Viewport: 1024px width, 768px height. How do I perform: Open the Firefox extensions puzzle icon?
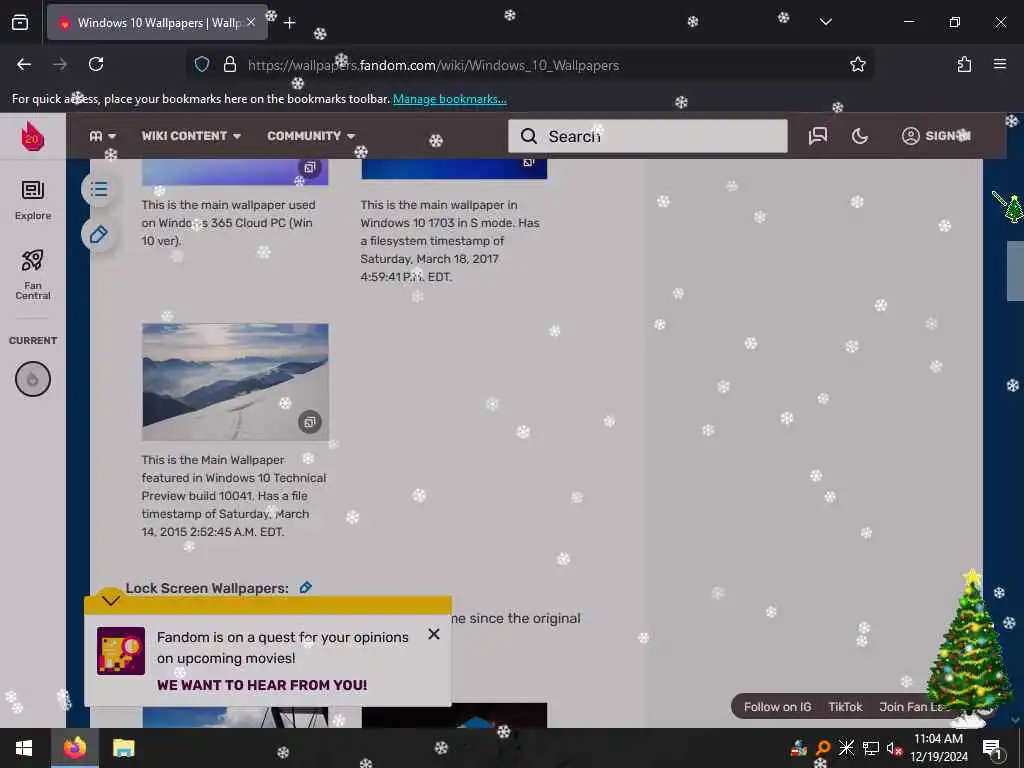964,64
